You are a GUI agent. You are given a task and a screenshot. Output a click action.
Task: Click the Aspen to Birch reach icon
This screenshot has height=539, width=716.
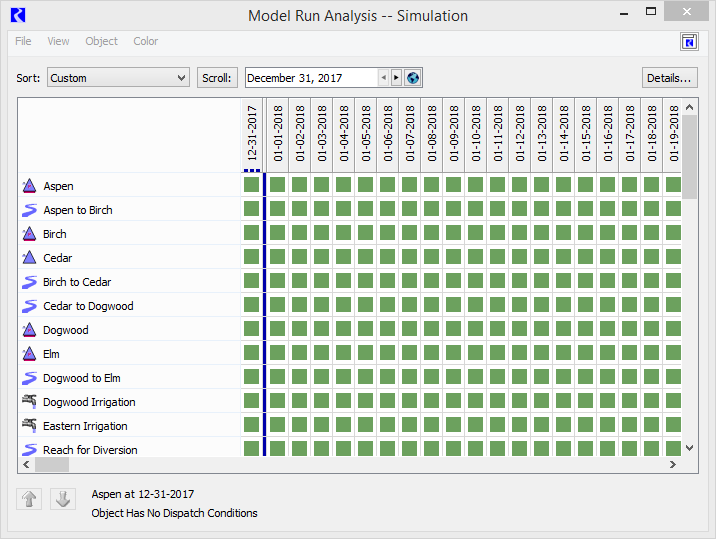pos(29,210)
